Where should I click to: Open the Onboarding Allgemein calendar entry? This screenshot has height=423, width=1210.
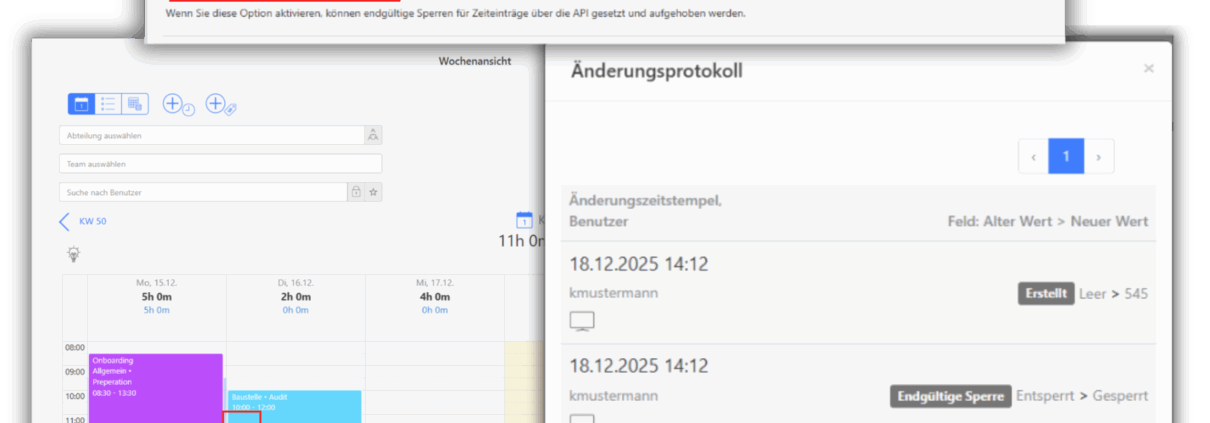tap(156, 388)
